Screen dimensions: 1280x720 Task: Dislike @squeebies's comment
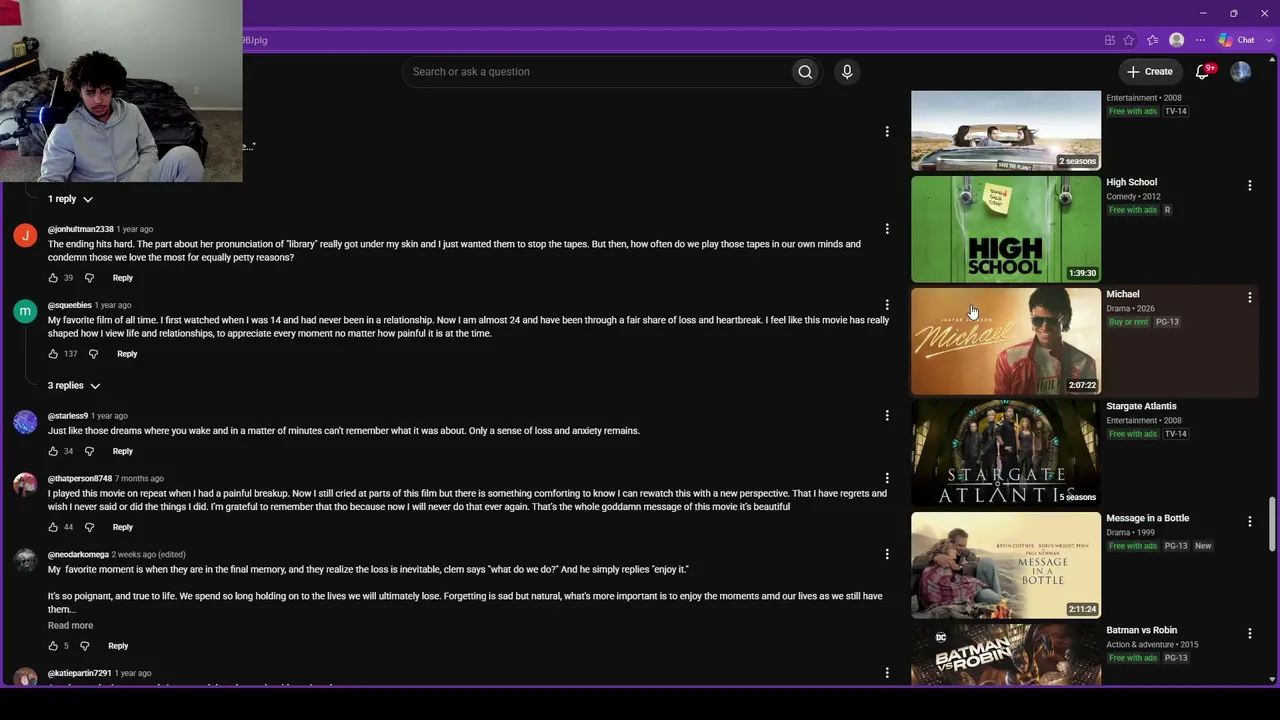pyautogui.click(x=93, y=354)
